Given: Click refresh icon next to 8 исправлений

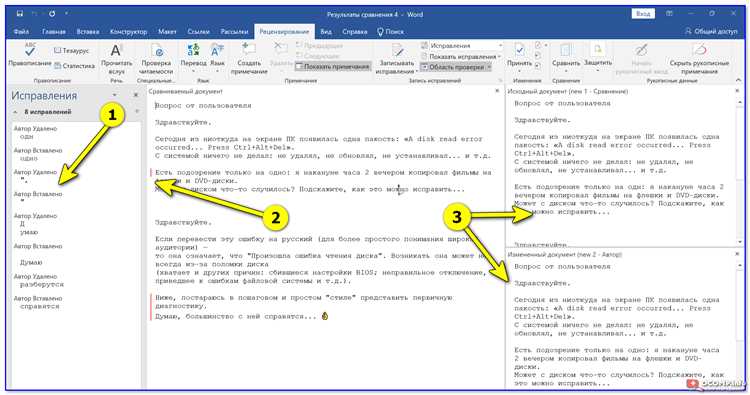Looking at the screenshot, I should [137, 112].
